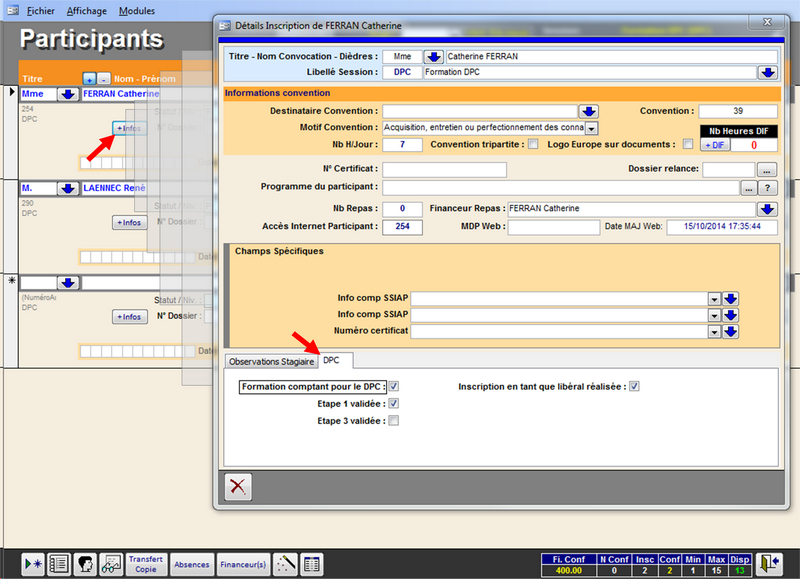Toggle Formation comptant pour le DPC checkbox

[x=394, y=386]
